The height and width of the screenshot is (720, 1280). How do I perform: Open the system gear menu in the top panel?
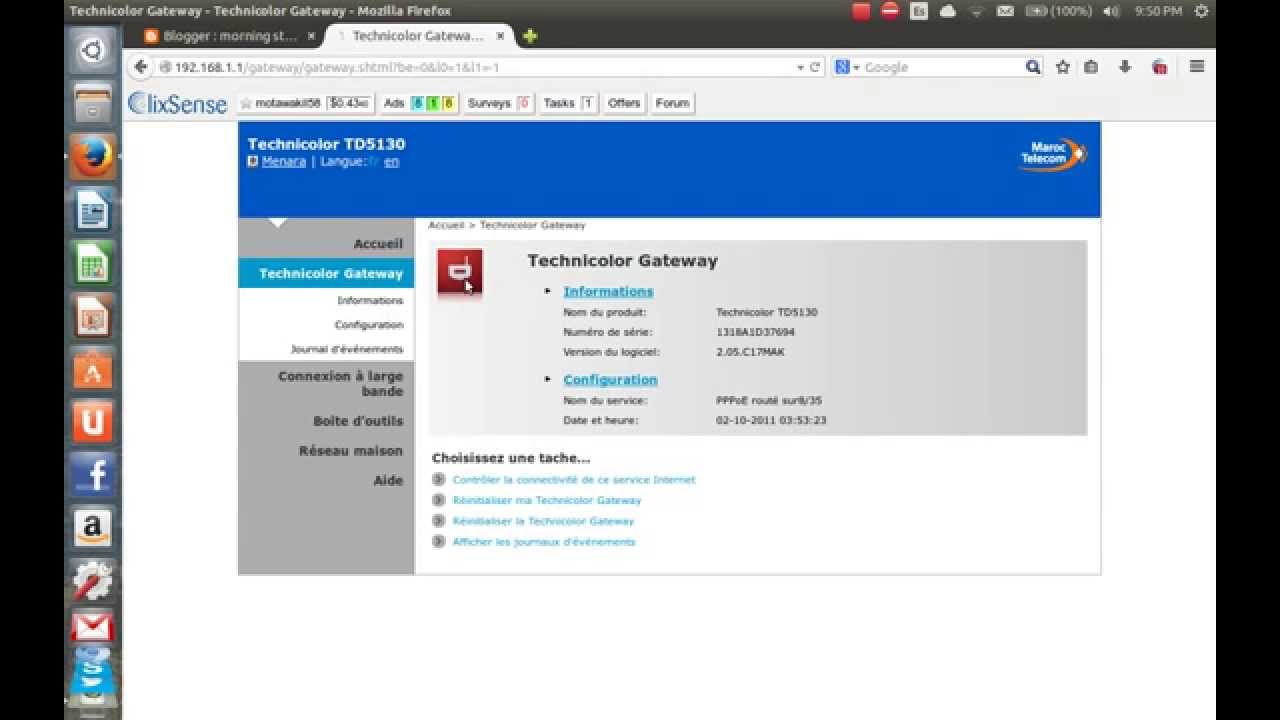[x=1201, y=11]
